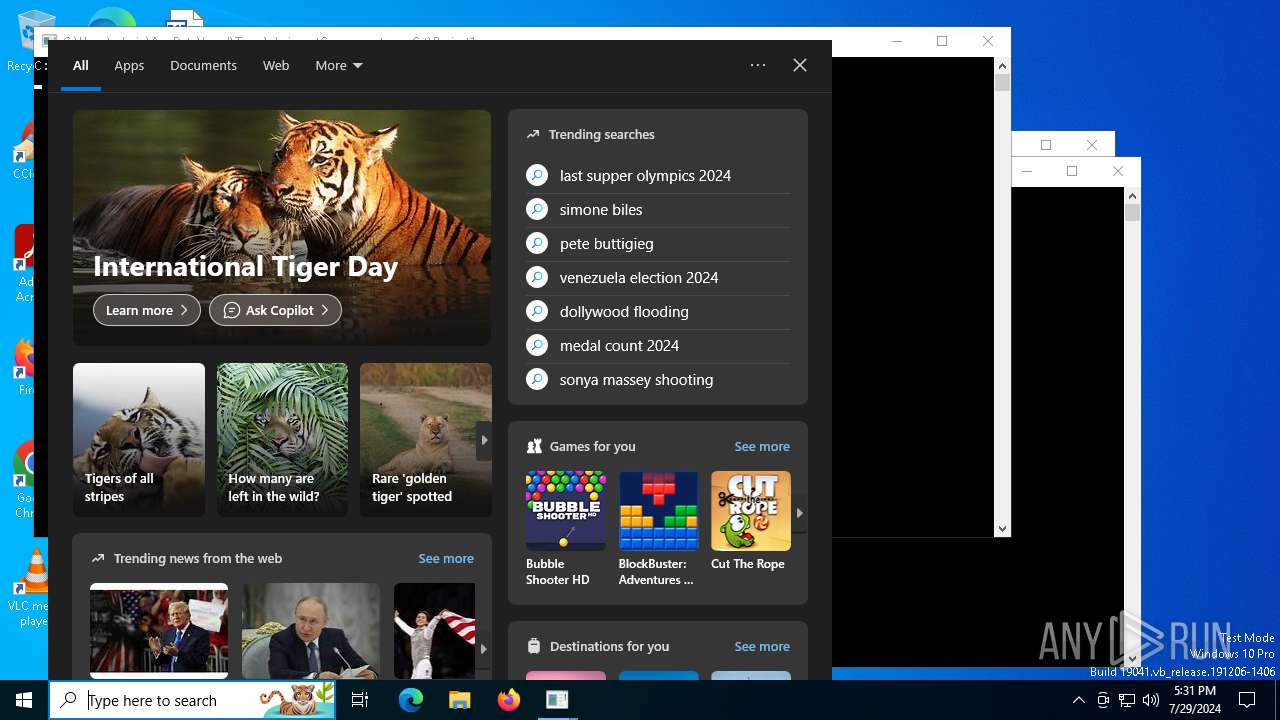The height and width of the screenshot is (720, 1280).
Task: Maximize the rear console window
Action: (x=942, y=41)
